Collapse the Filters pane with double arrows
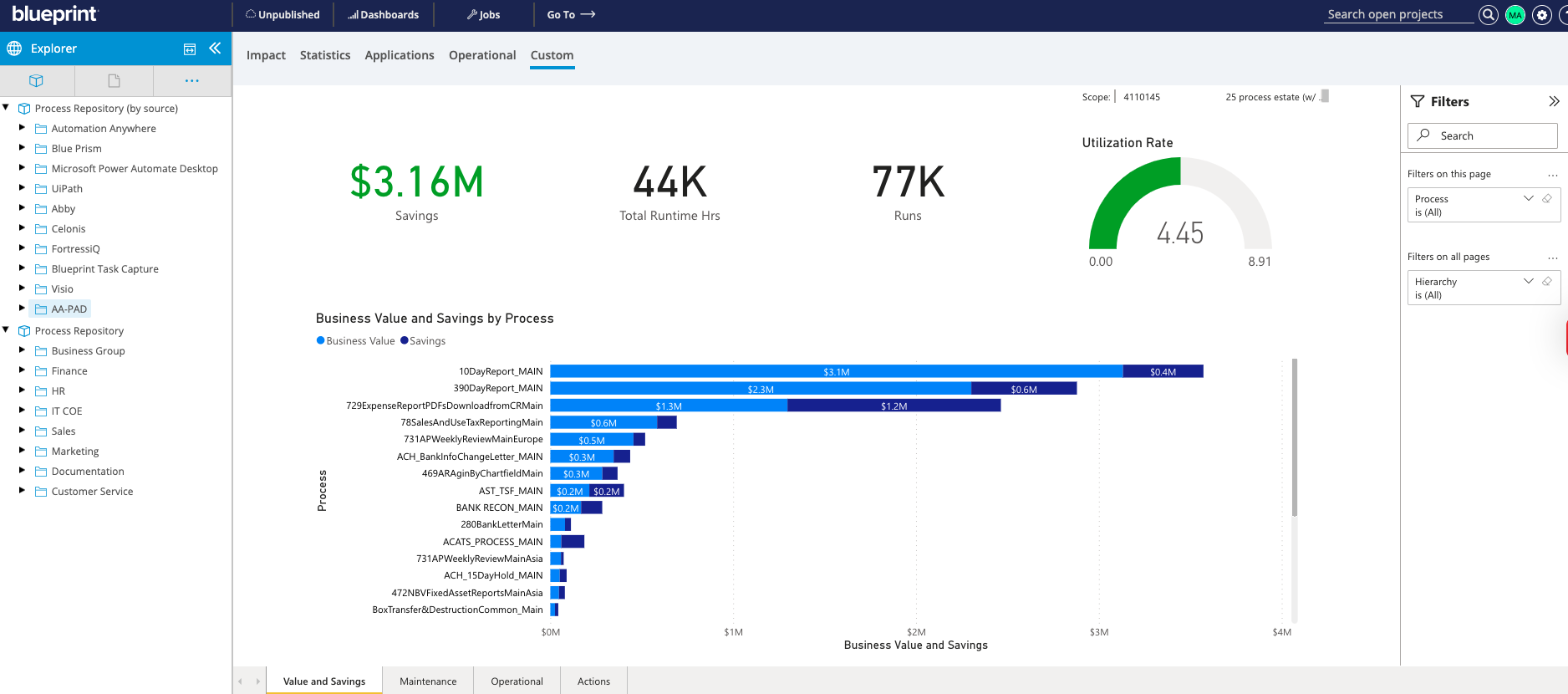This screenshot has height=694, width=1568. pyautogui.click(x=1554, y=102)
